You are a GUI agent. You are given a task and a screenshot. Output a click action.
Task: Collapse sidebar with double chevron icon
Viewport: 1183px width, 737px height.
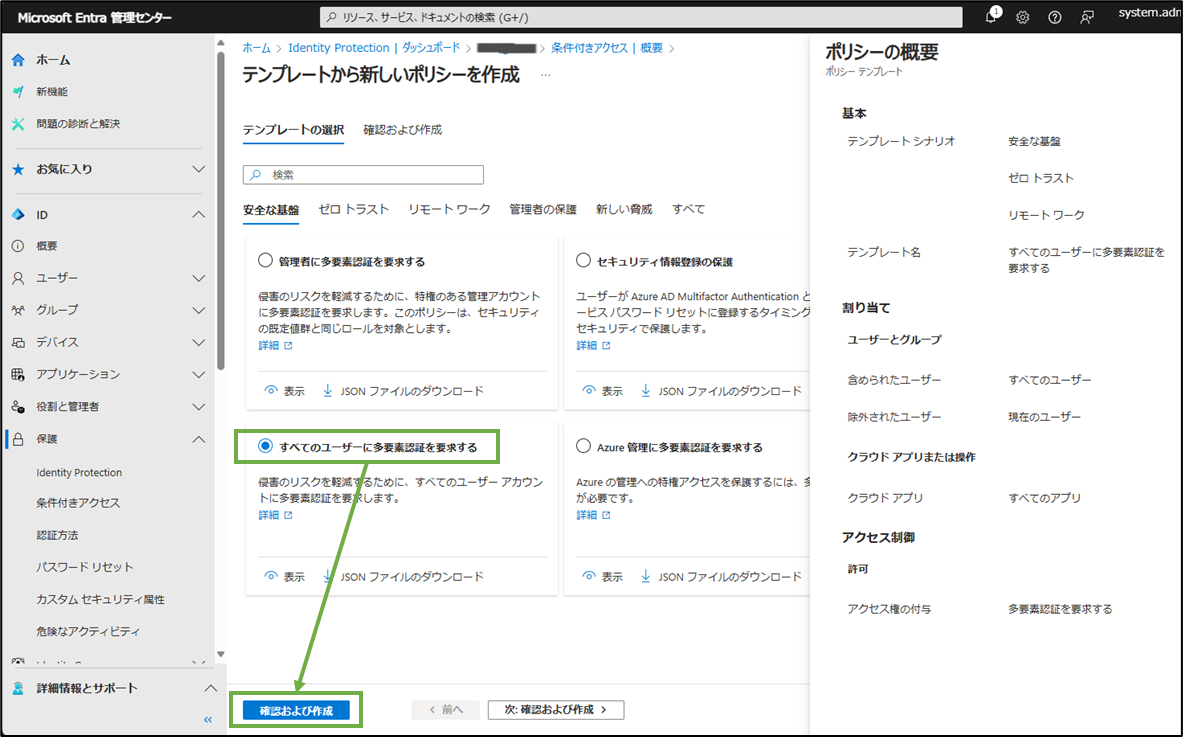(x=208, y=720)
